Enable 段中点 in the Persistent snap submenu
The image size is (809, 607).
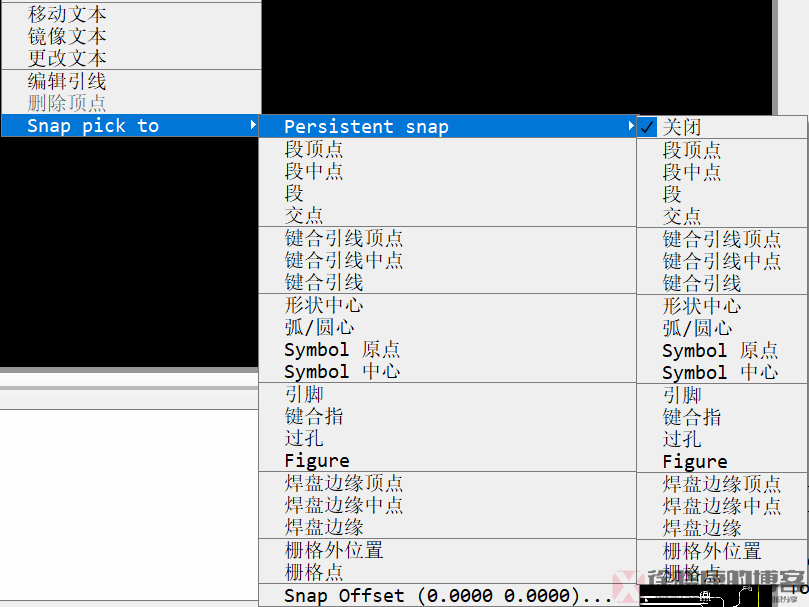click(x=692, y=172)
